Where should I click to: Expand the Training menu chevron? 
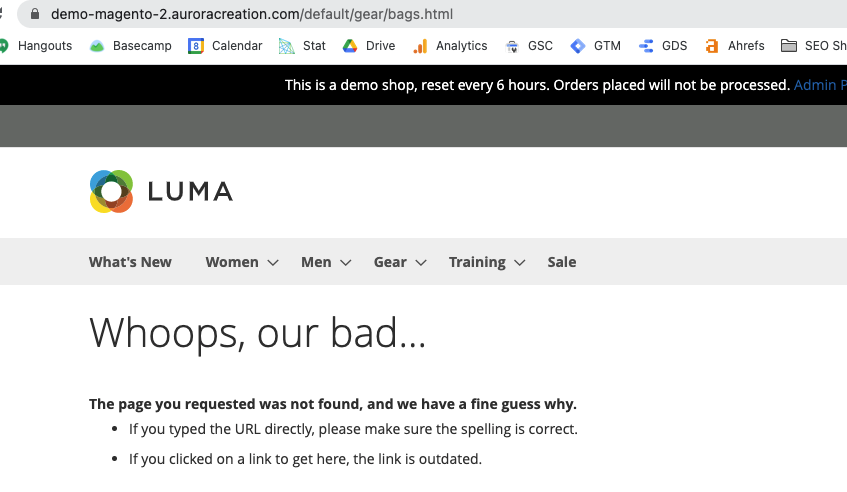pos(520,263)
